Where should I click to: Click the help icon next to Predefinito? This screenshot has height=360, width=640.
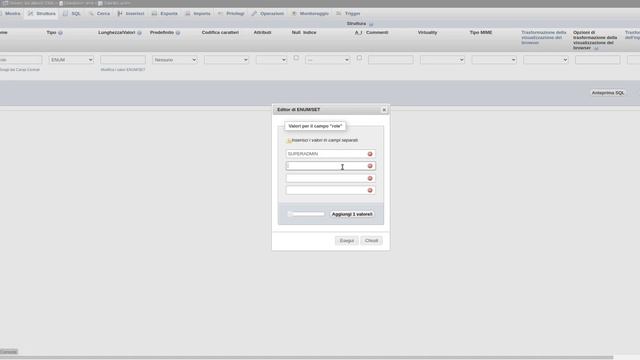point(178,33)
